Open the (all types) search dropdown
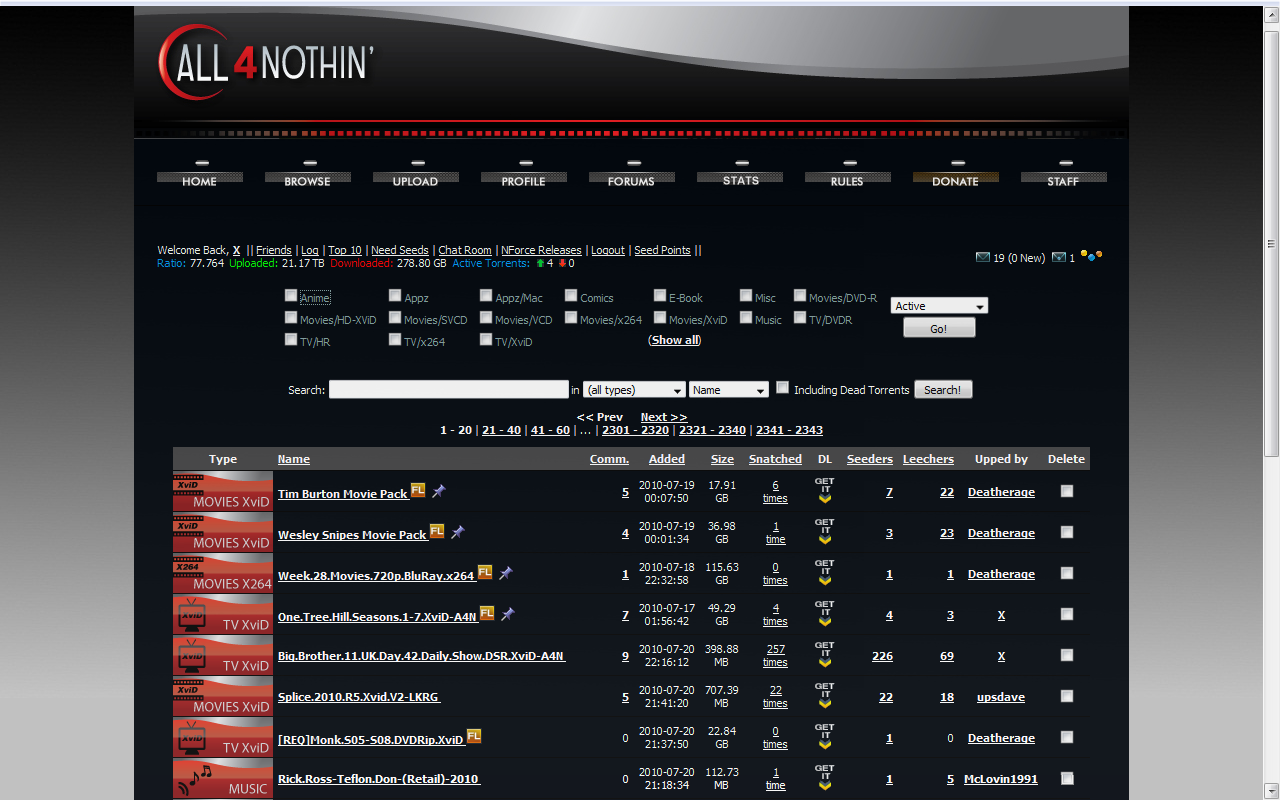 pyautogui.click(x=634, y=390)
